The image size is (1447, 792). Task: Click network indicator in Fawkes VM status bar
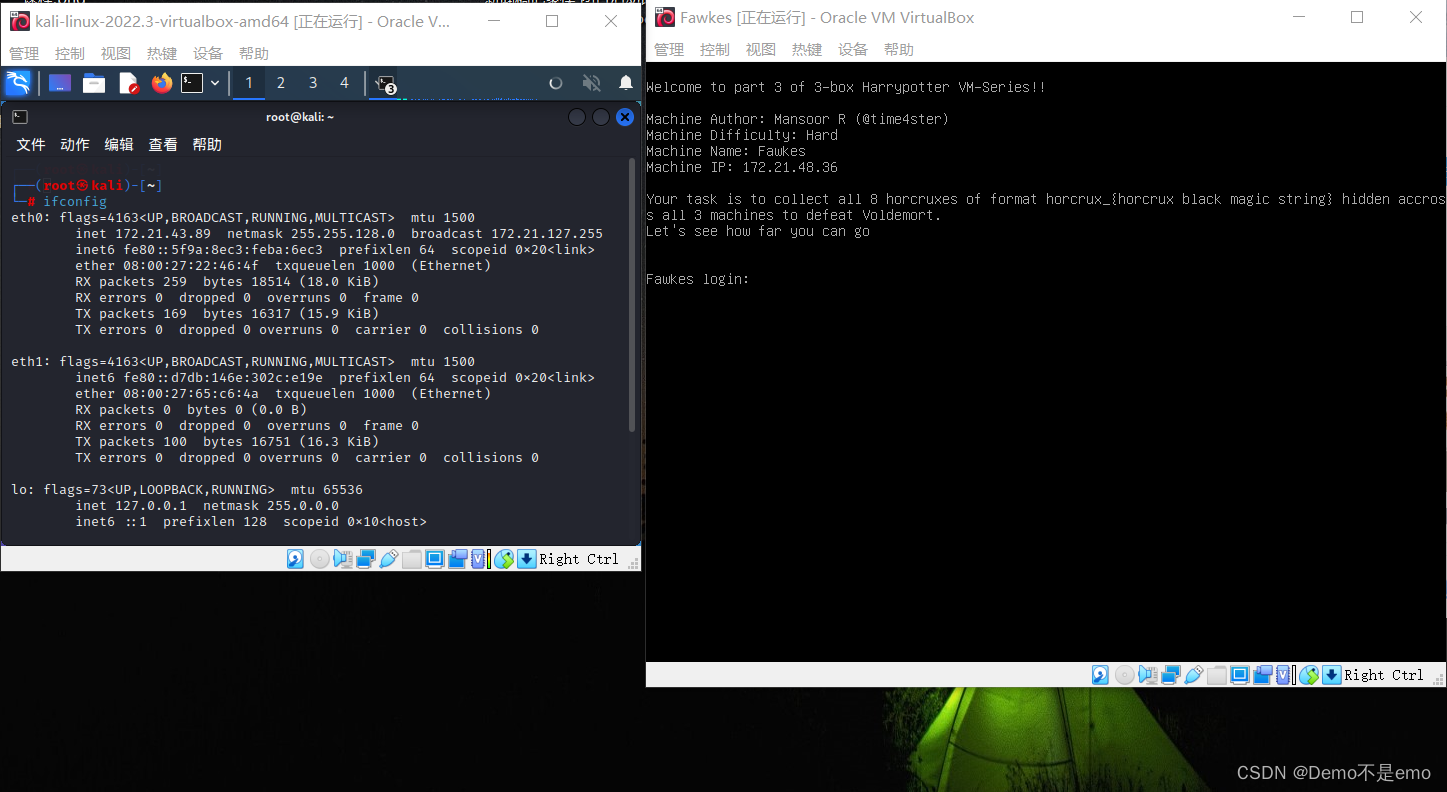[1171, 675]
